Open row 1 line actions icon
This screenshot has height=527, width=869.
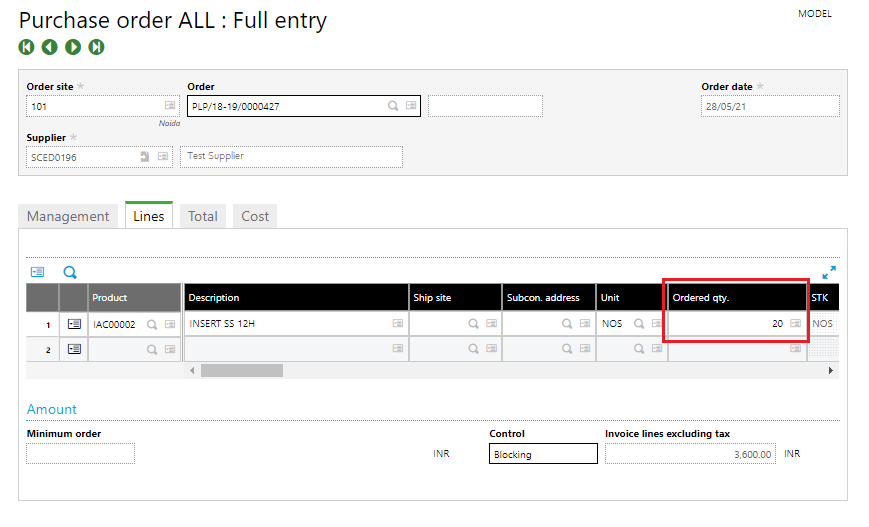click(74, 324)
